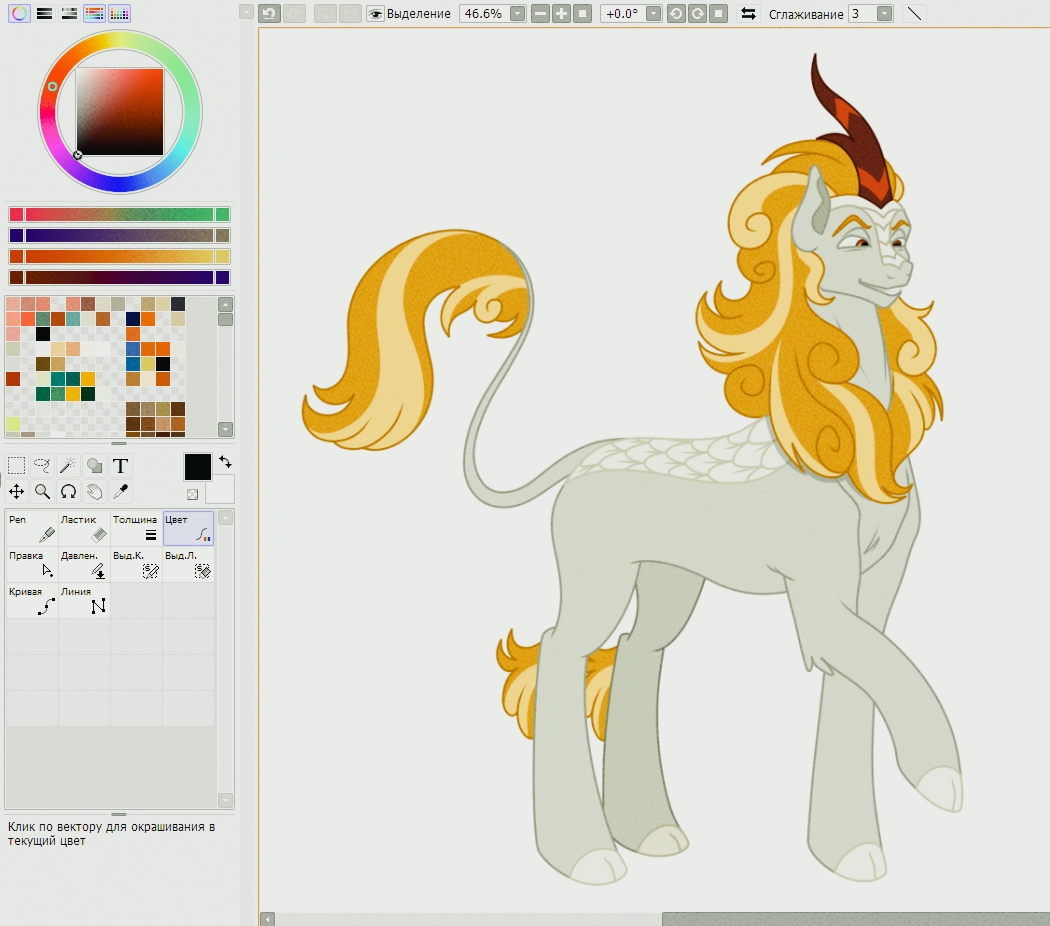Select the Толщина weight tool
The height and width of the screenshot is (926, 1050).
tap(136, 528)
